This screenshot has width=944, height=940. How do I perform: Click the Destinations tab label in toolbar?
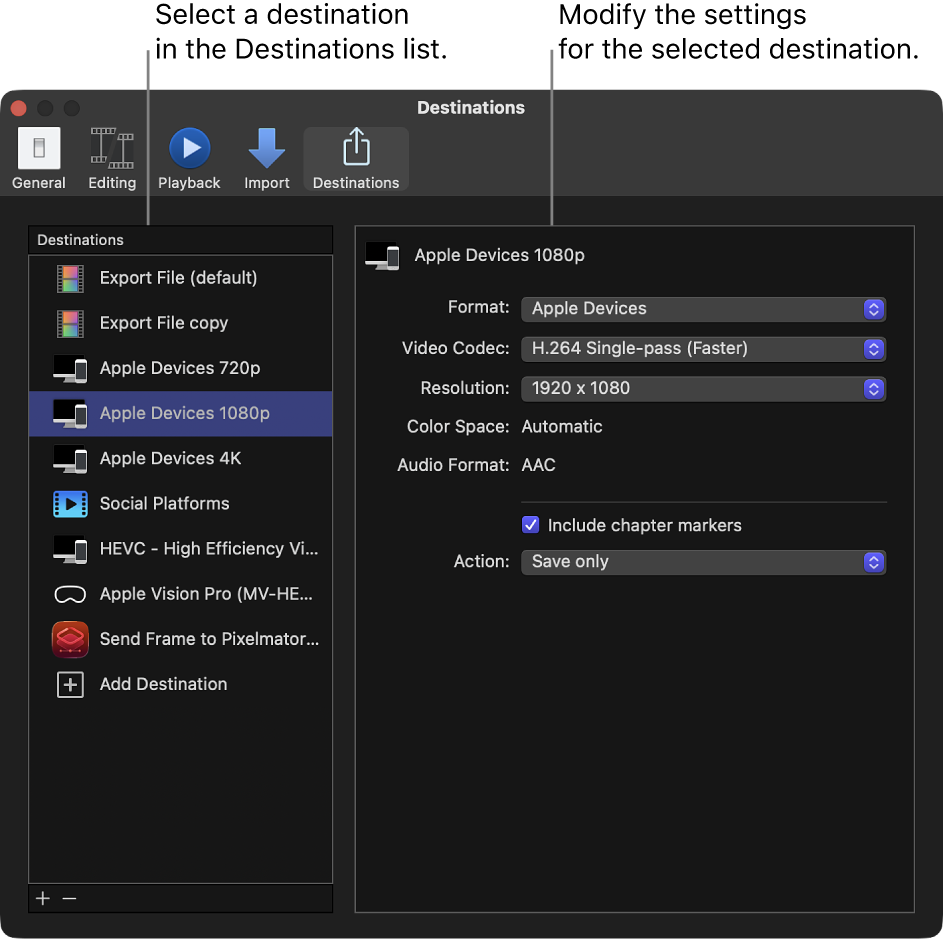[356, 183]
